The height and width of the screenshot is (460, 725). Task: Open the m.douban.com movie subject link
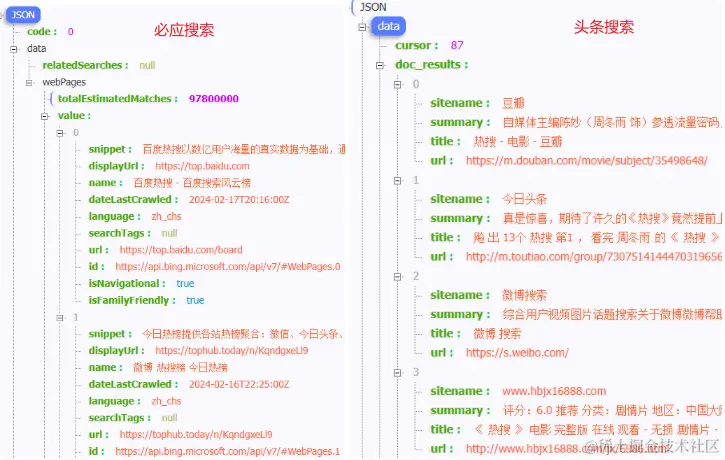(x=587, y=161)
